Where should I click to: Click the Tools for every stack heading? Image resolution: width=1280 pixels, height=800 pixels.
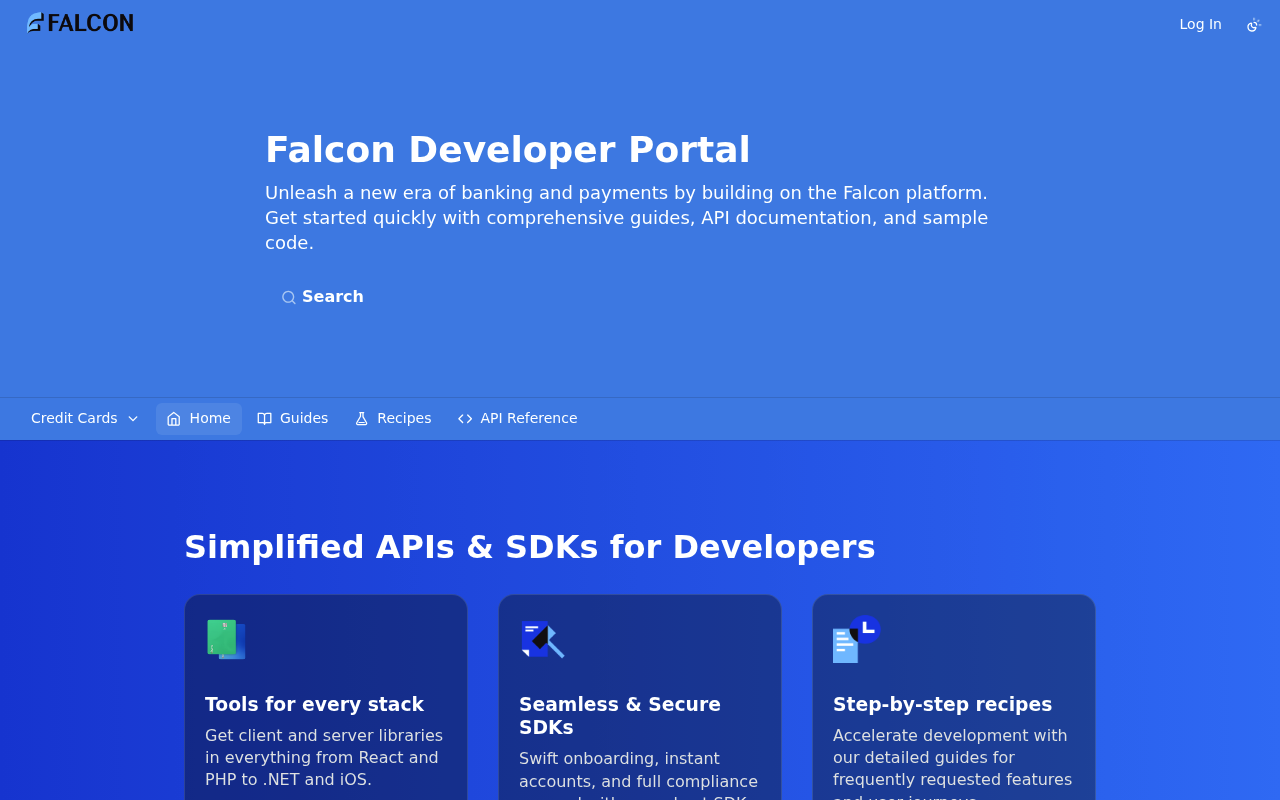pyautogui.click(x=314, y=704)
